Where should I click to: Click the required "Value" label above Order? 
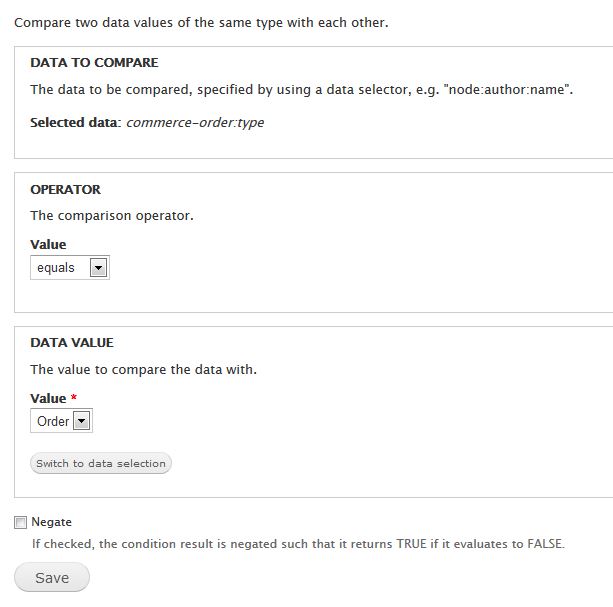48,398
